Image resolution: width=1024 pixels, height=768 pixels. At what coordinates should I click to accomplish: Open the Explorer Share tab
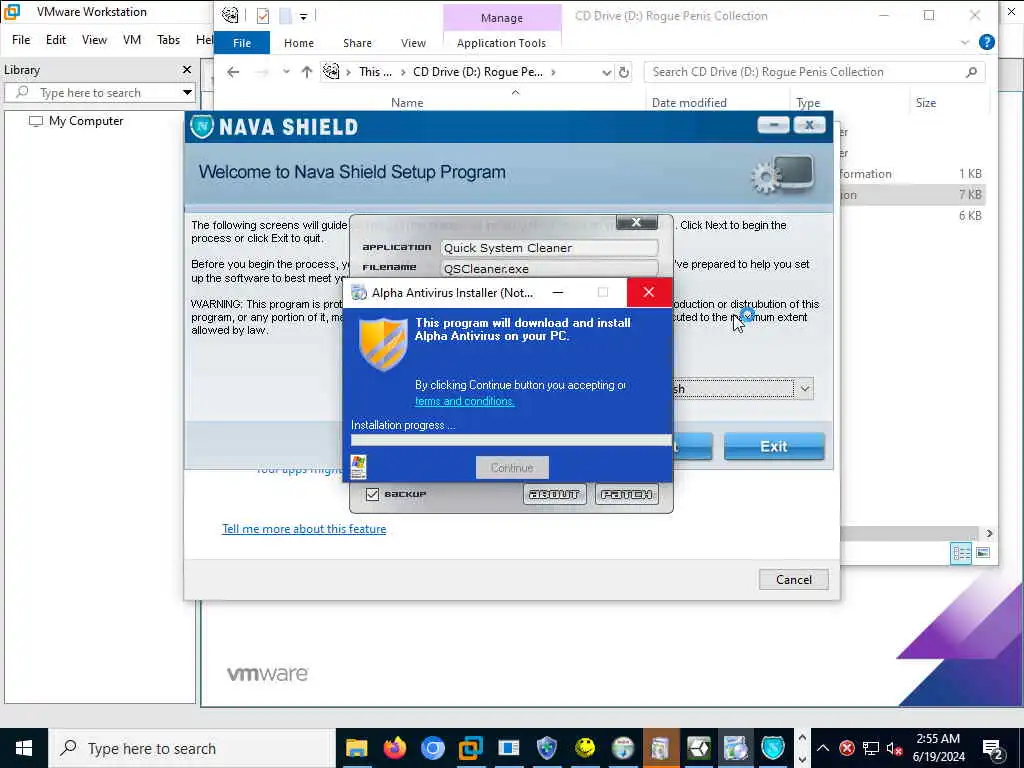pyautogui.click(x=357, y=42)
